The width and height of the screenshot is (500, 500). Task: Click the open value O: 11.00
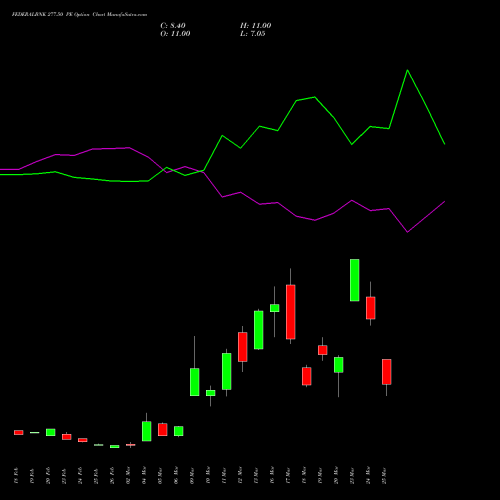coord(175,34)
